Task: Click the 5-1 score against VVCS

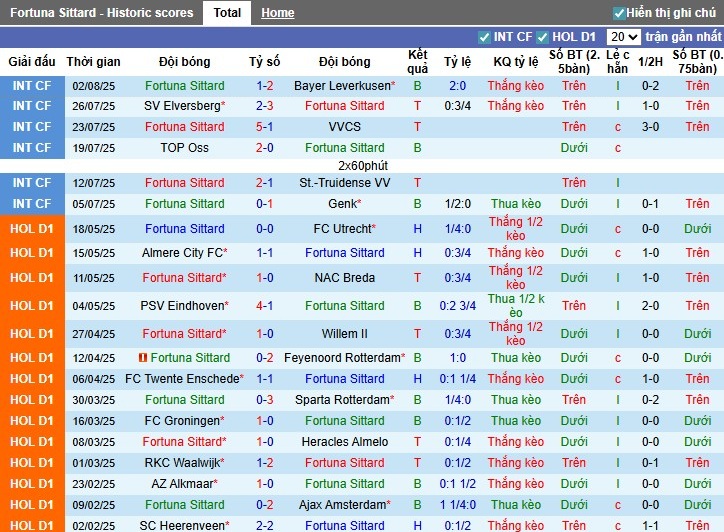Action: [265, 127]
